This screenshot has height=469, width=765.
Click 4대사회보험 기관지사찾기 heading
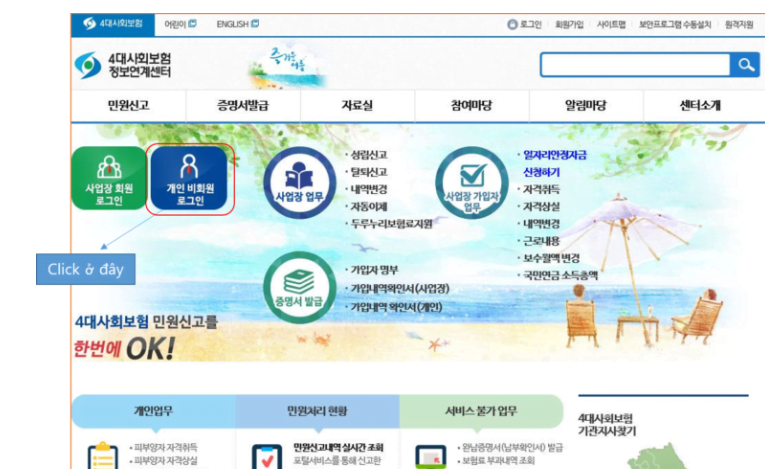tap(606, 425)
